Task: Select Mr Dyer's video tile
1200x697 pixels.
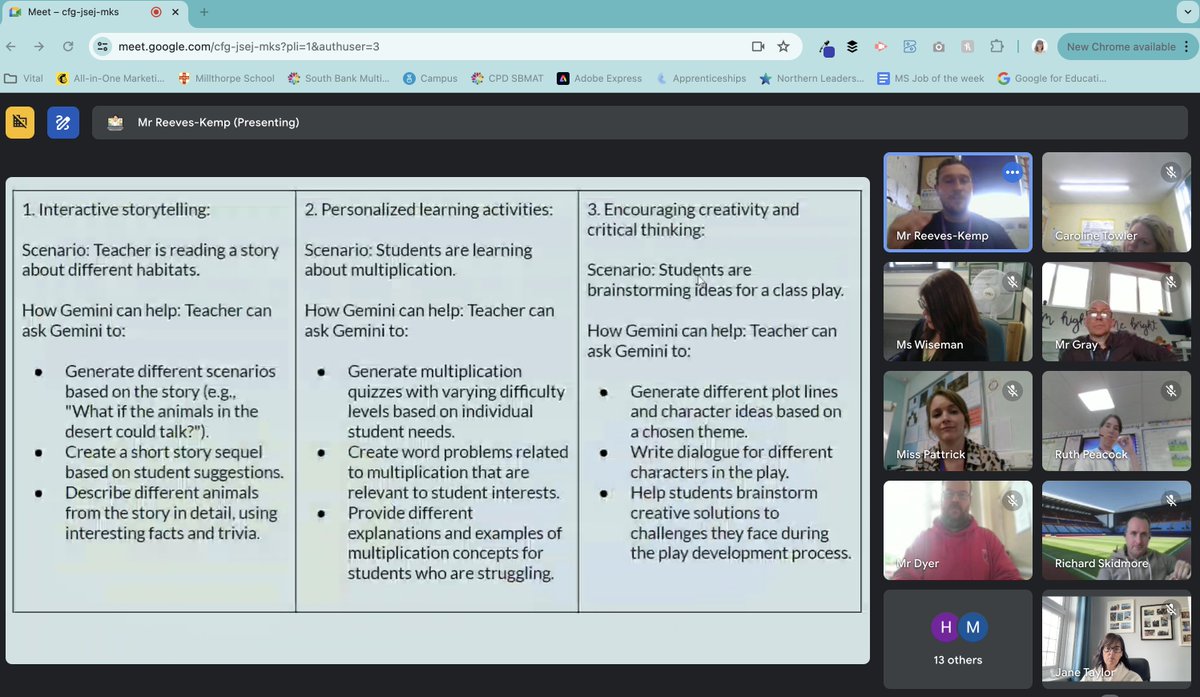Action: tap(958, 530)
